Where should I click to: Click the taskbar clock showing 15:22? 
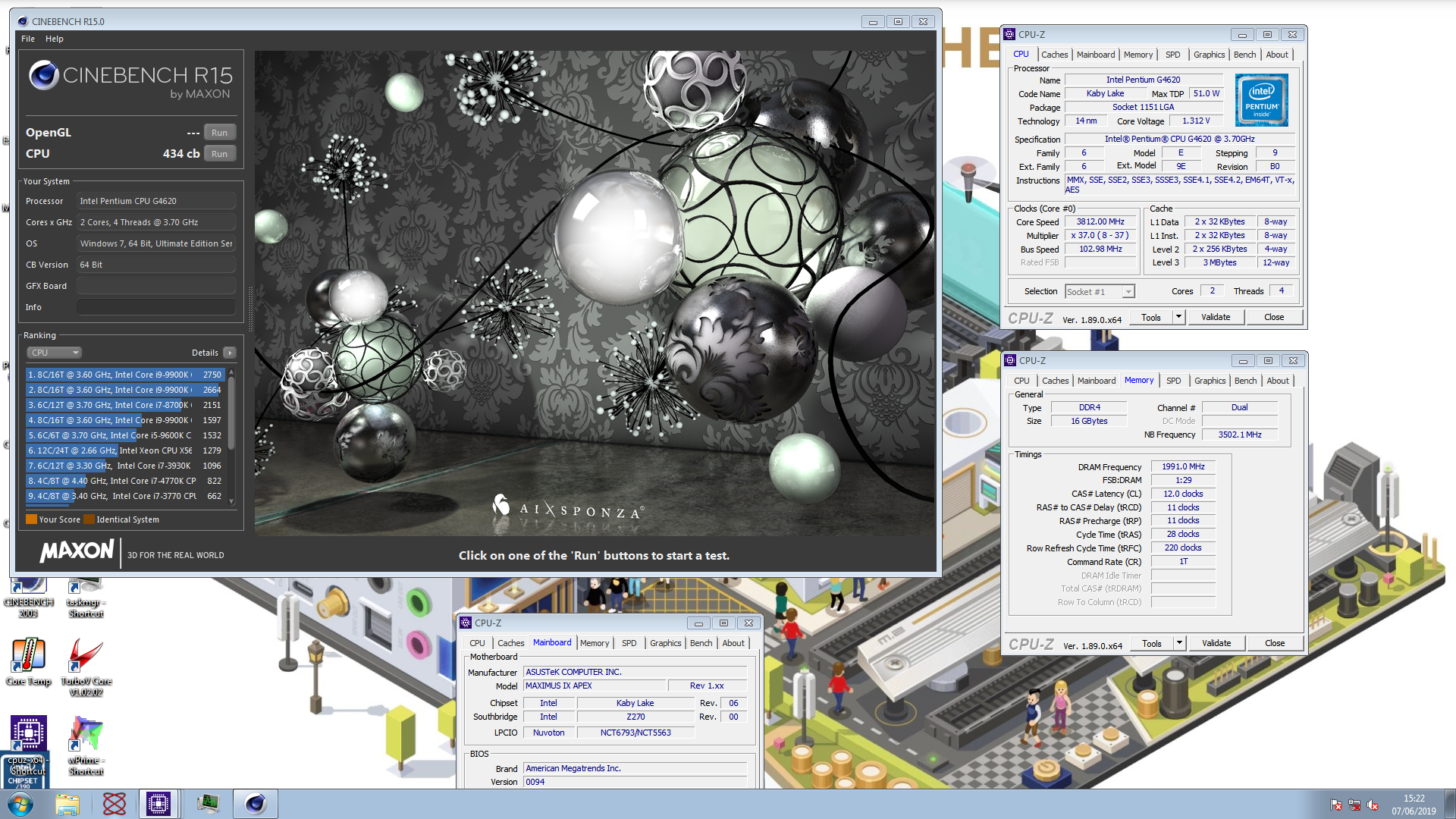1414,799
